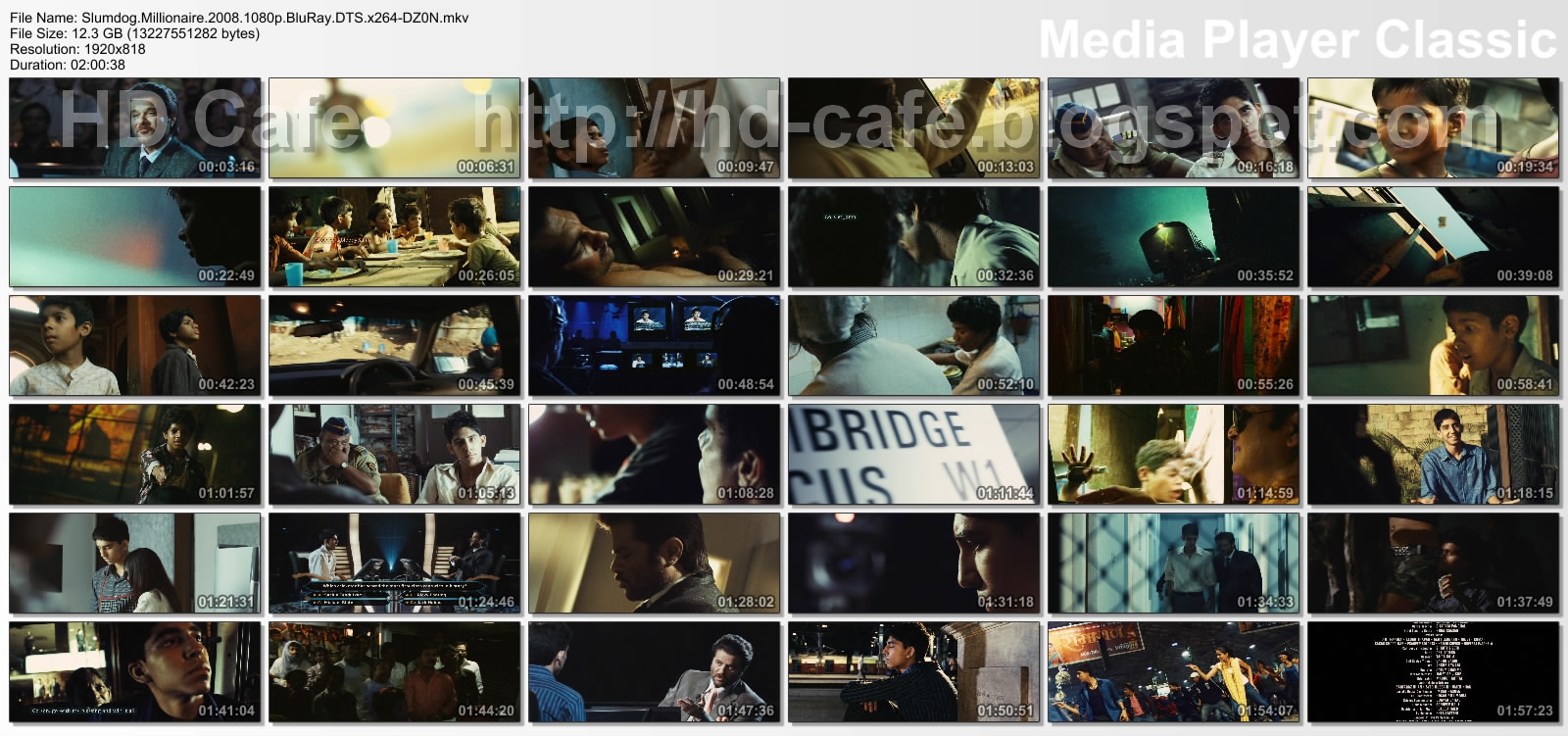Image resolution: width=1568 pixels, height=736 pixels.
Task: Open the thumbnail at 01:08:28
Action: pyautogui.click(x=655, y=455)
